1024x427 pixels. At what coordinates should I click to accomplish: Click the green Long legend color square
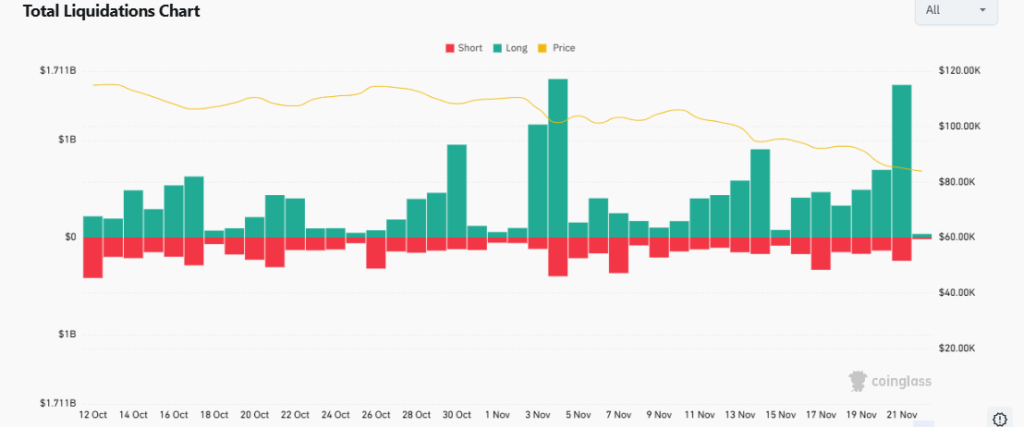[497, 48]
